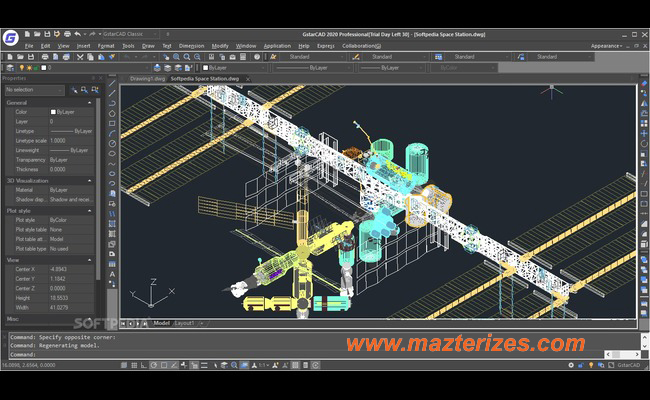Click the color swatch beside Color ByLayer property
The height and width of the screenshot is (400, 650).
point(53,112)
